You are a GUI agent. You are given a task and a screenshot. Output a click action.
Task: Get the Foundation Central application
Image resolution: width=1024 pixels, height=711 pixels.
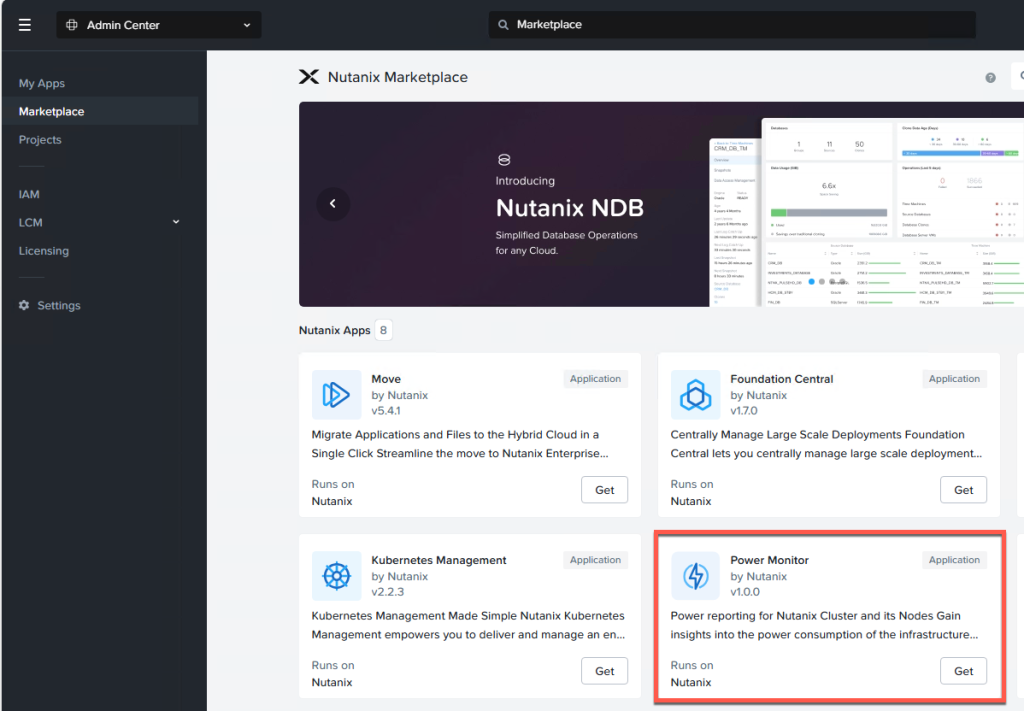[963, 490]
